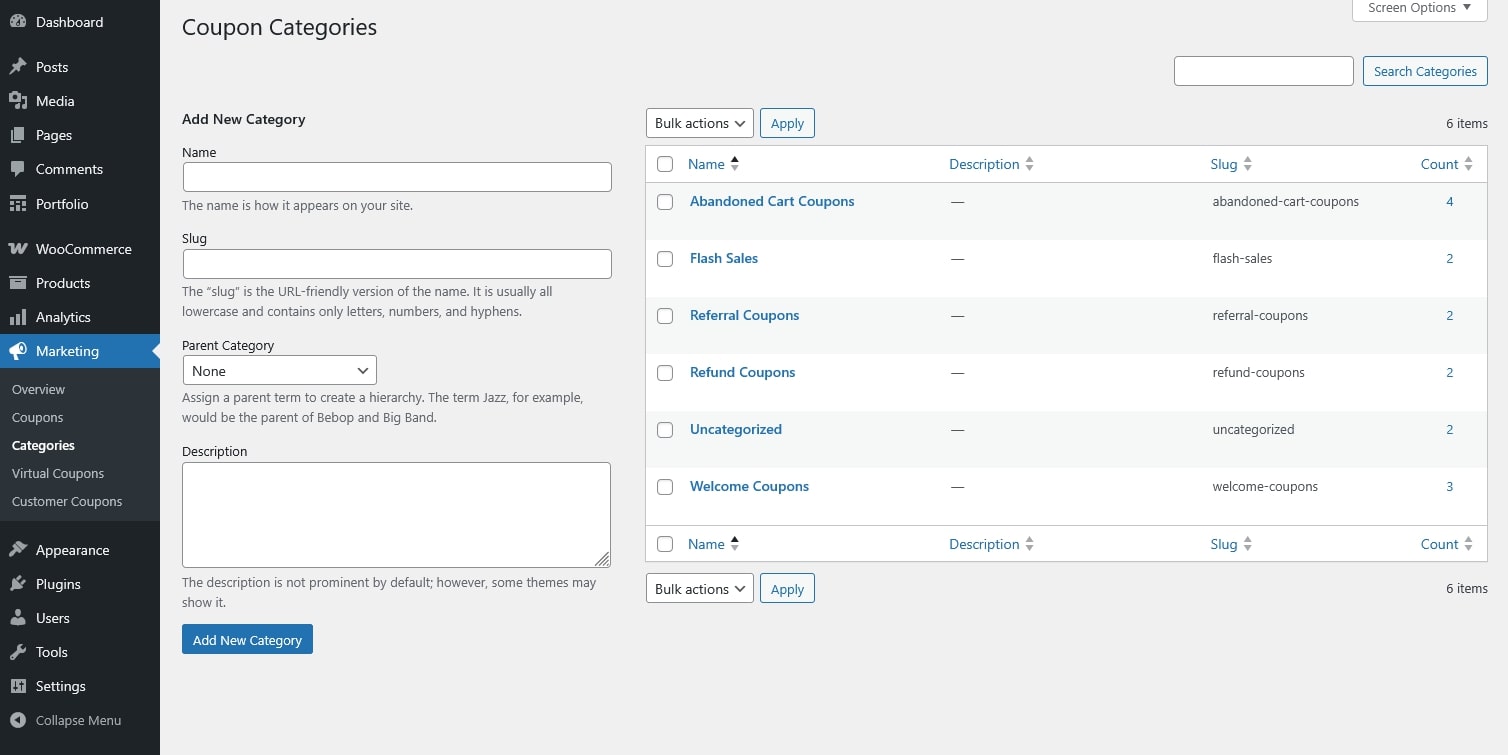Viewport: 1508px width, 755px height.
Task: Click the Analytics bar chart icon
Action: pos(18,317)
